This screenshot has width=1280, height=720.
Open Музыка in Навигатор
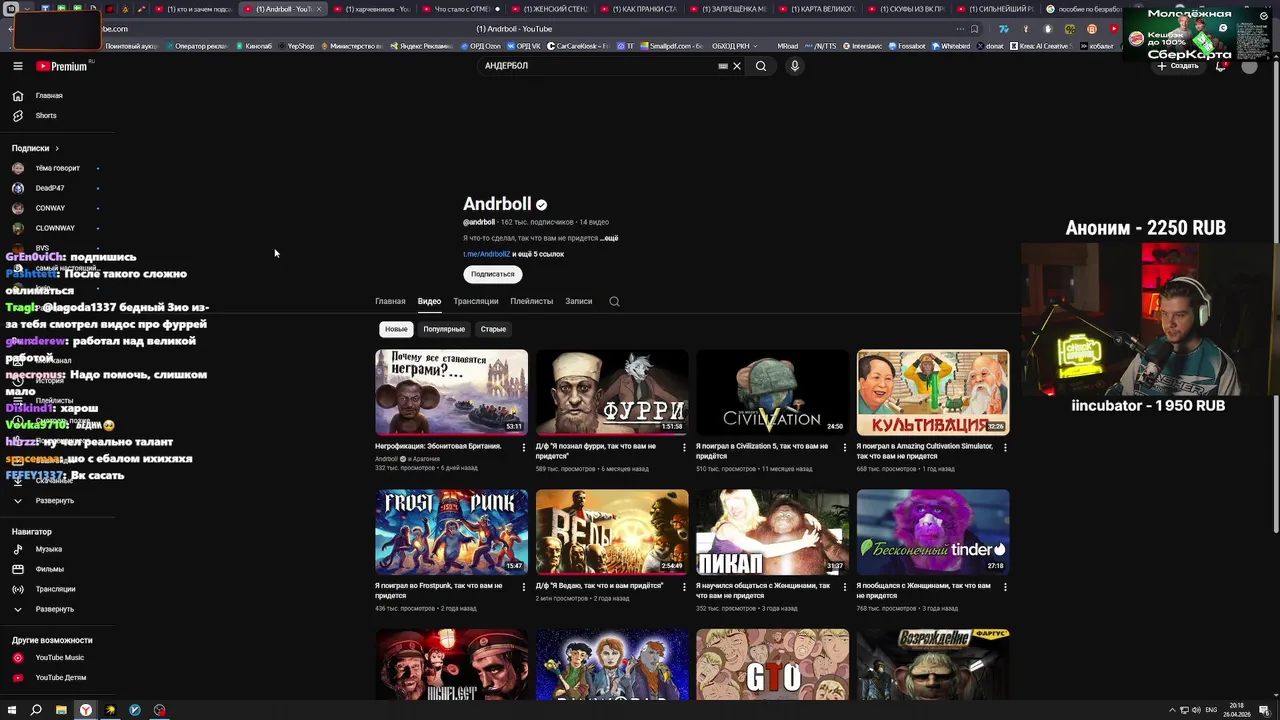[x=48, y=549]
